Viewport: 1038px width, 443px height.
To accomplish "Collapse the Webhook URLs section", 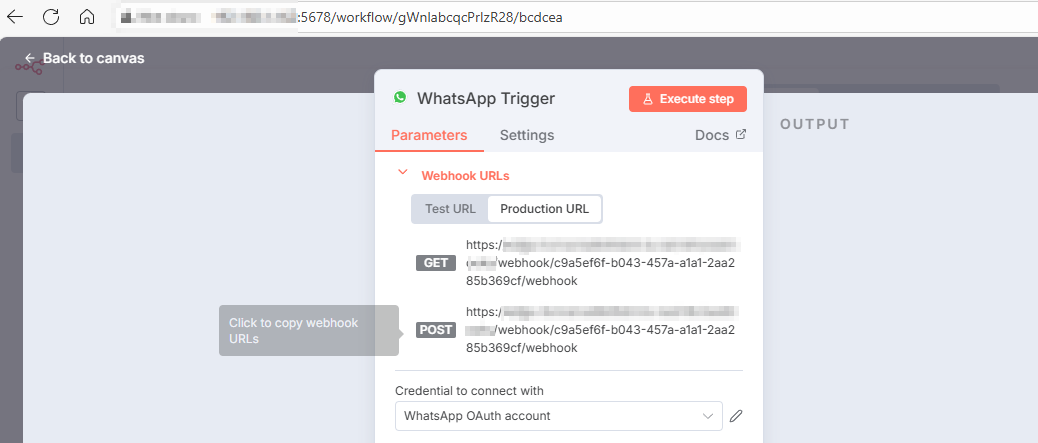I will [403, 173].
